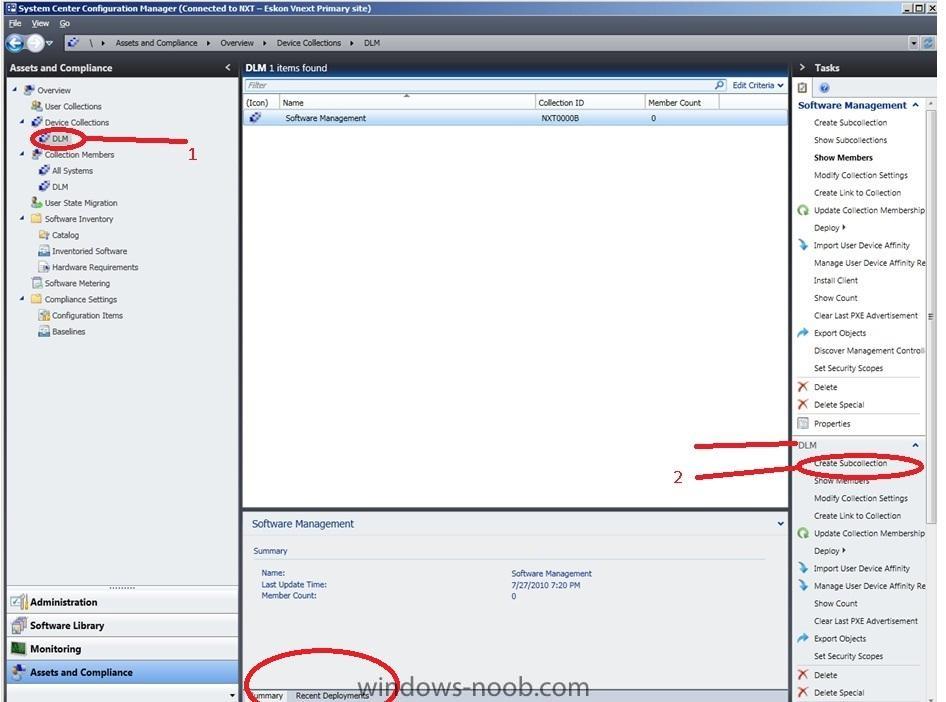This screenshot has width=946, height=702.
Task: Sort by the Name column header
Action: click(x=407, y=103)
